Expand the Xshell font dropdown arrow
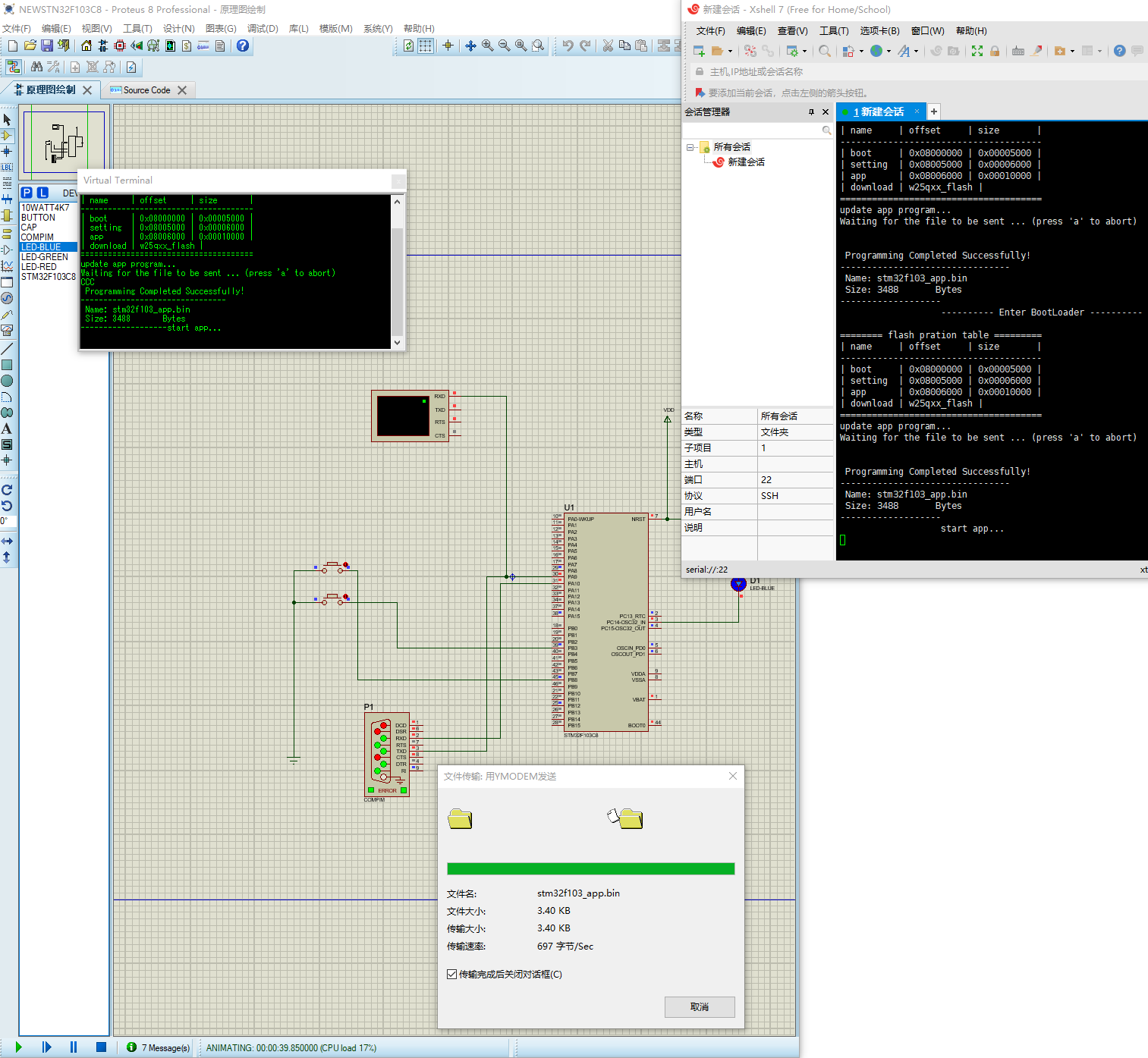This screenshot has height=1058, width=1148. tap(917, 52)
